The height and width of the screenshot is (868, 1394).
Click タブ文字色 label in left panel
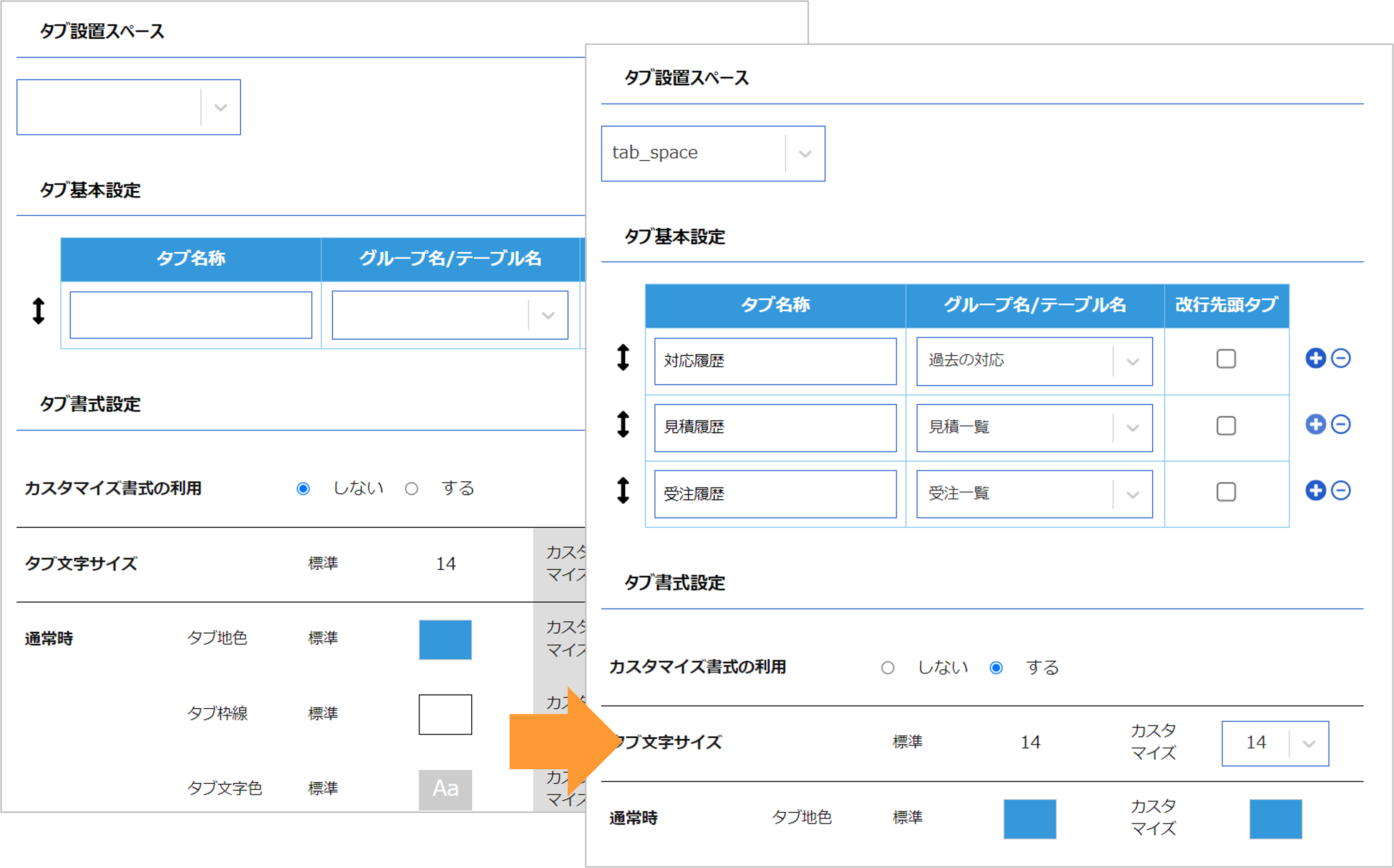click(225, 789)
